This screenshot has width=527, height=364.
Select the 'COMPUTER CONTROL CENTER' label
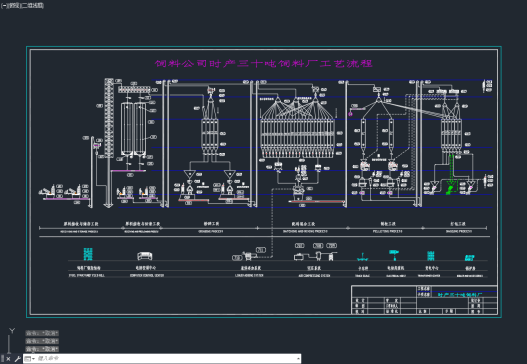(147, 275)
